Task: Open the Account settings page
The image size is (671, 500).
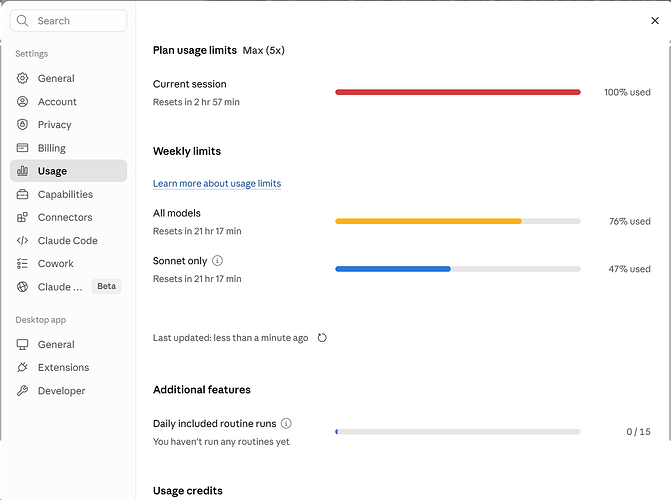Action: coord(68,101)
